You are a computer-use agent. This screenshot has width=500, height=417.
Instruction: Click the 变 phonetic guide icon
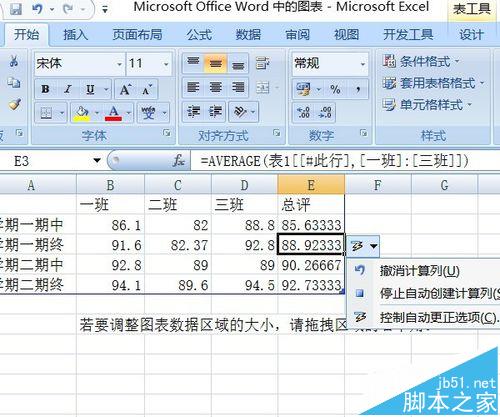pyautogui.click(x=149, y=113)
